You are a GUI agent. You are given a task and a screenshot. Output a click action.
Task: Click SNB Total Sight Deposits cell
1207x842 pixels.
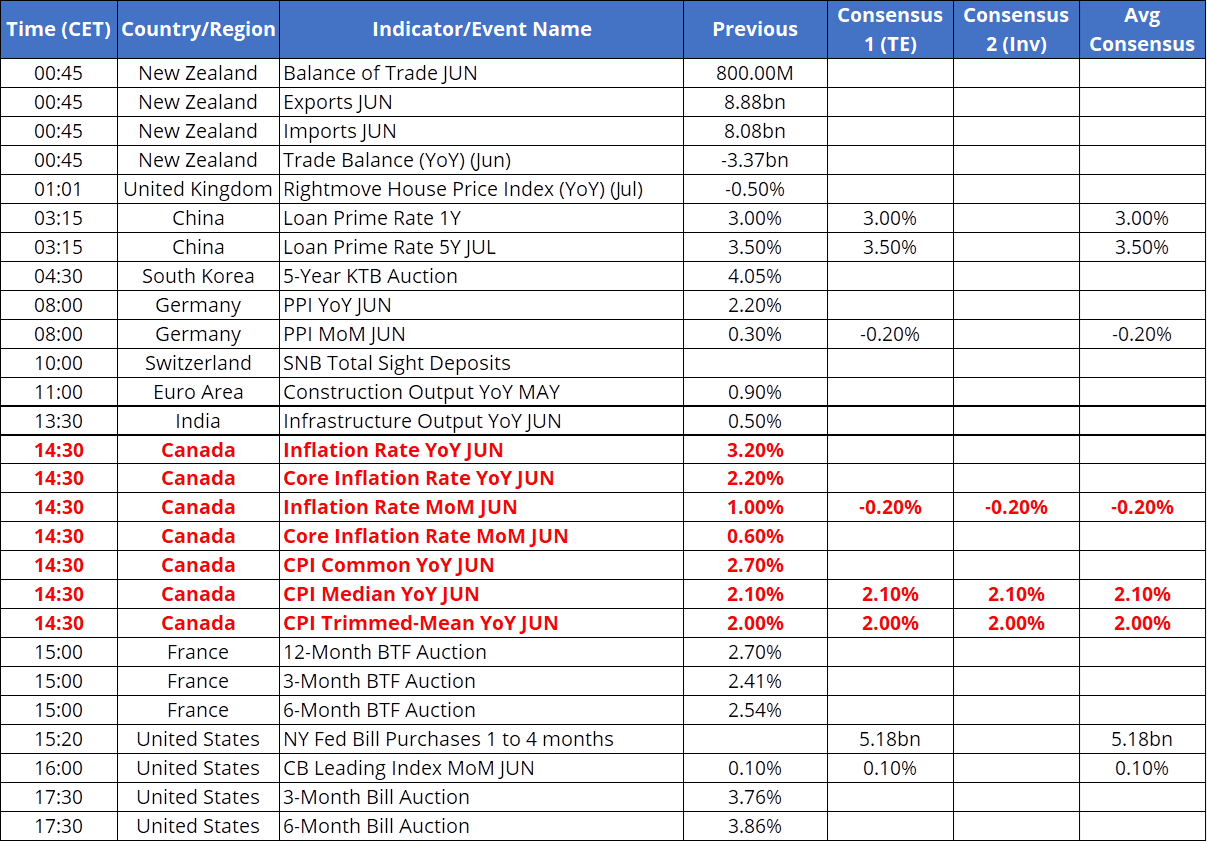pyautogui.click(x=482, y=363)
